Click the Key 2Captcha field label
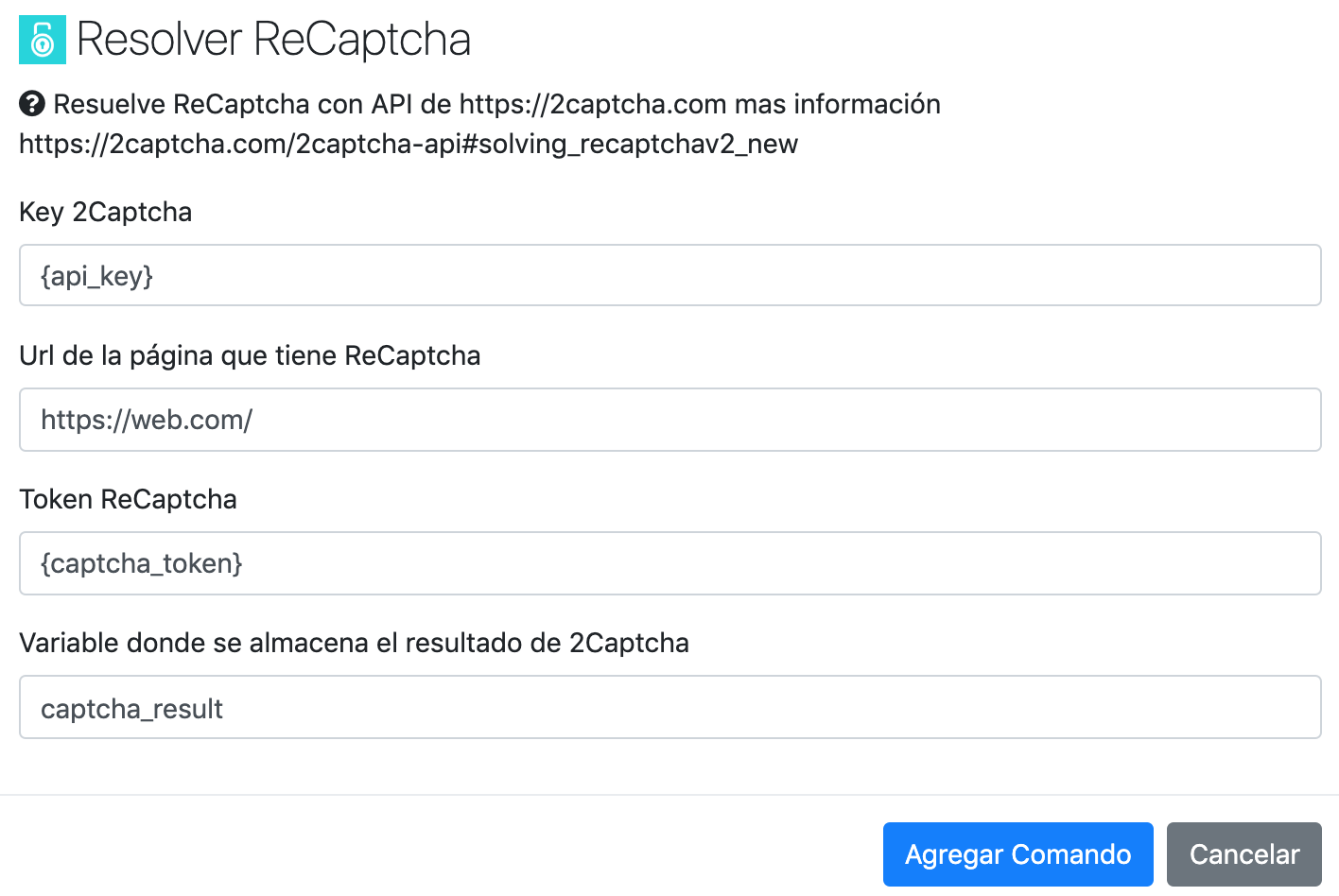The image size is (1339, 896). 105,212
